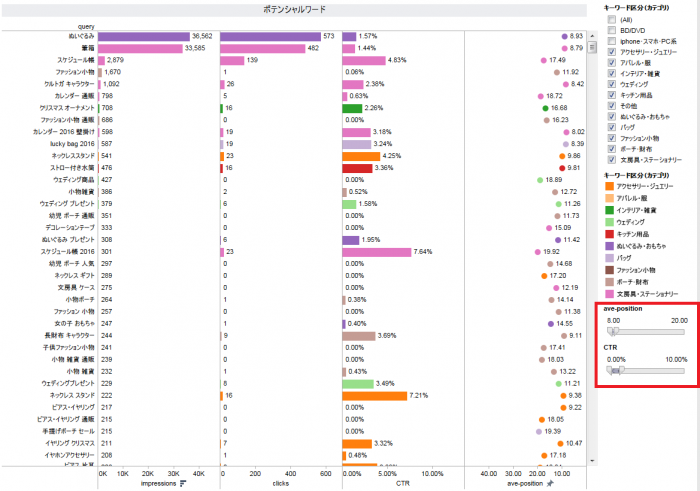Click the query label イヤリング クリスマス

[x=70, y=444]
